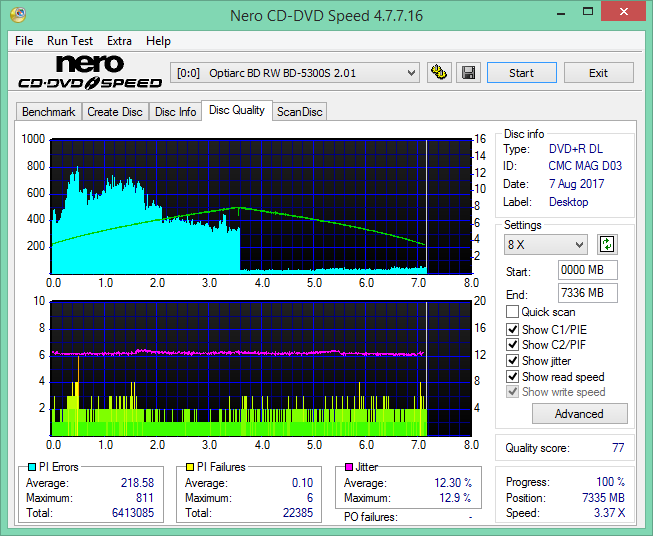
Task: Open the Help menu
Action: (158, 41)
